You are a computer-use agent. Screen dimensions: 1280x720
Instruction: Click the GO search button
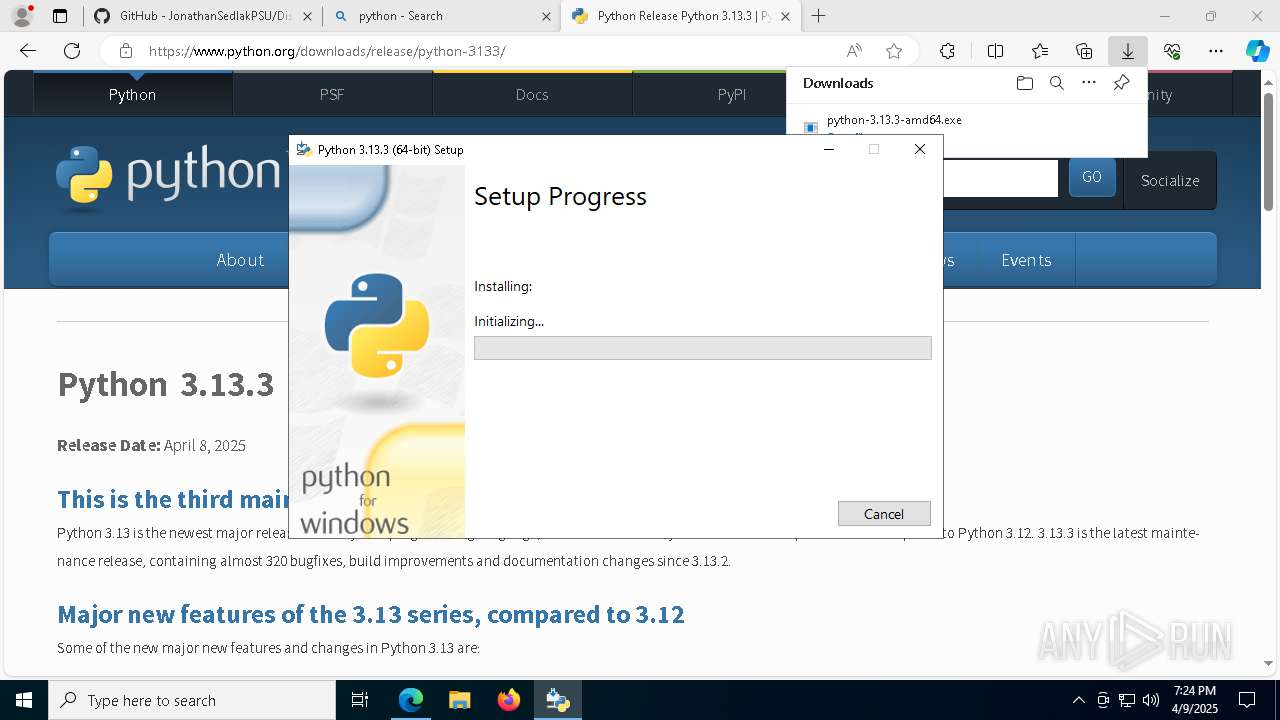coord(1092,177)
